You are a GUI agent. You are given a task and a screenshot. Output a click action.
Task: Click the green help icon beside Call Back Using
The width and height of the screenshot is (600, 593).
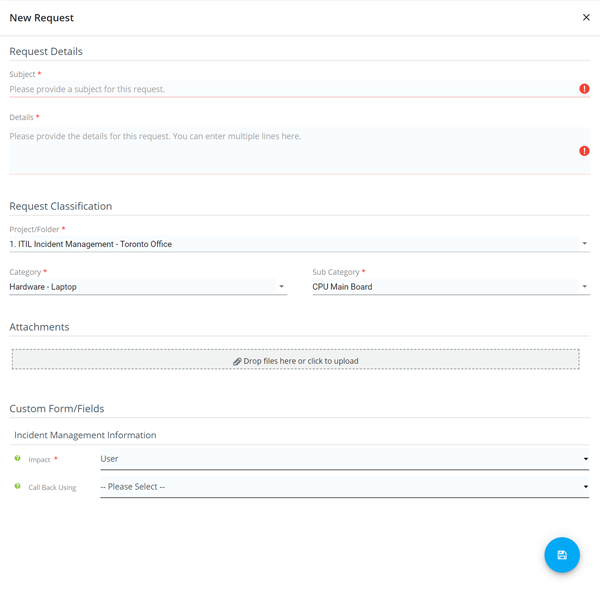[17, 486]
